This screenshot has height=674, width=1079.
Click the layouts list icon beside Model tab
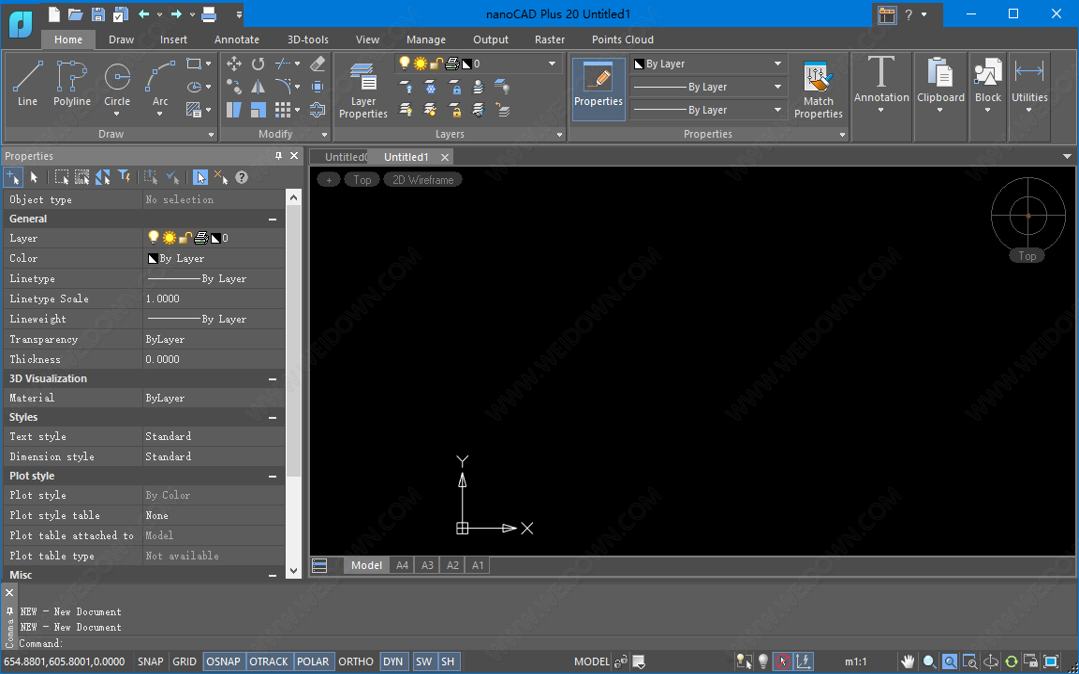[319, 566]
